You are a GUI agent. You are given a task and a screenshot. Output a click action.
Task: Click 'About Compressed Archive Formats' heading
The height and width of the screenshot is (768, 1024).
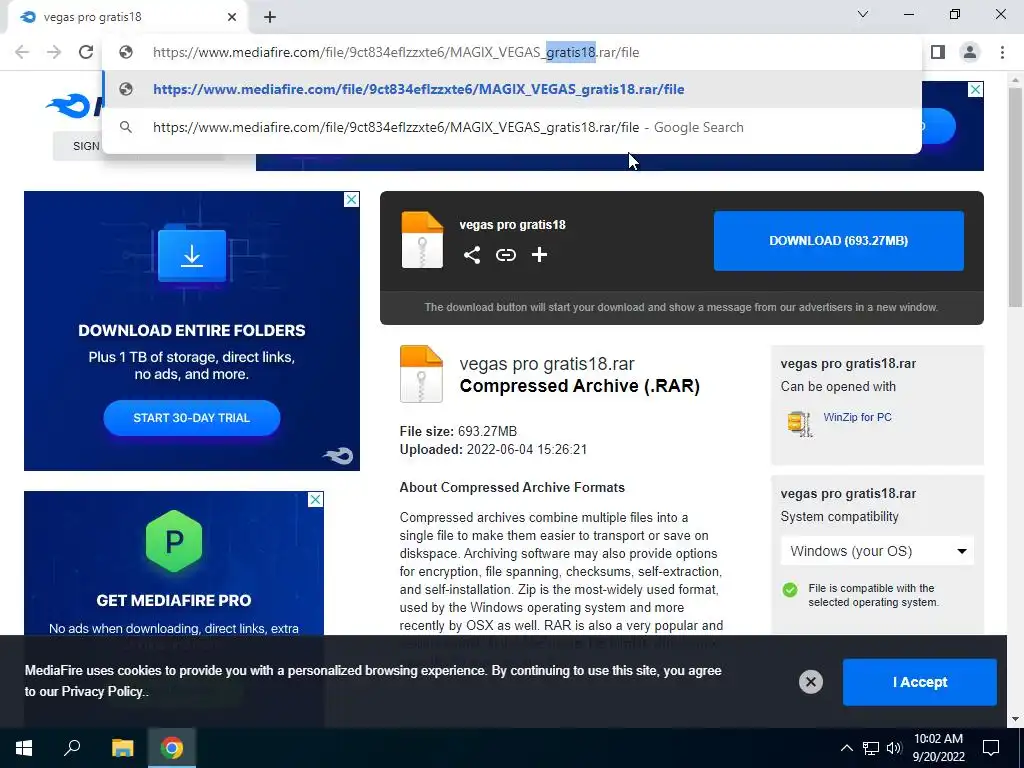(x=512, y=487)
